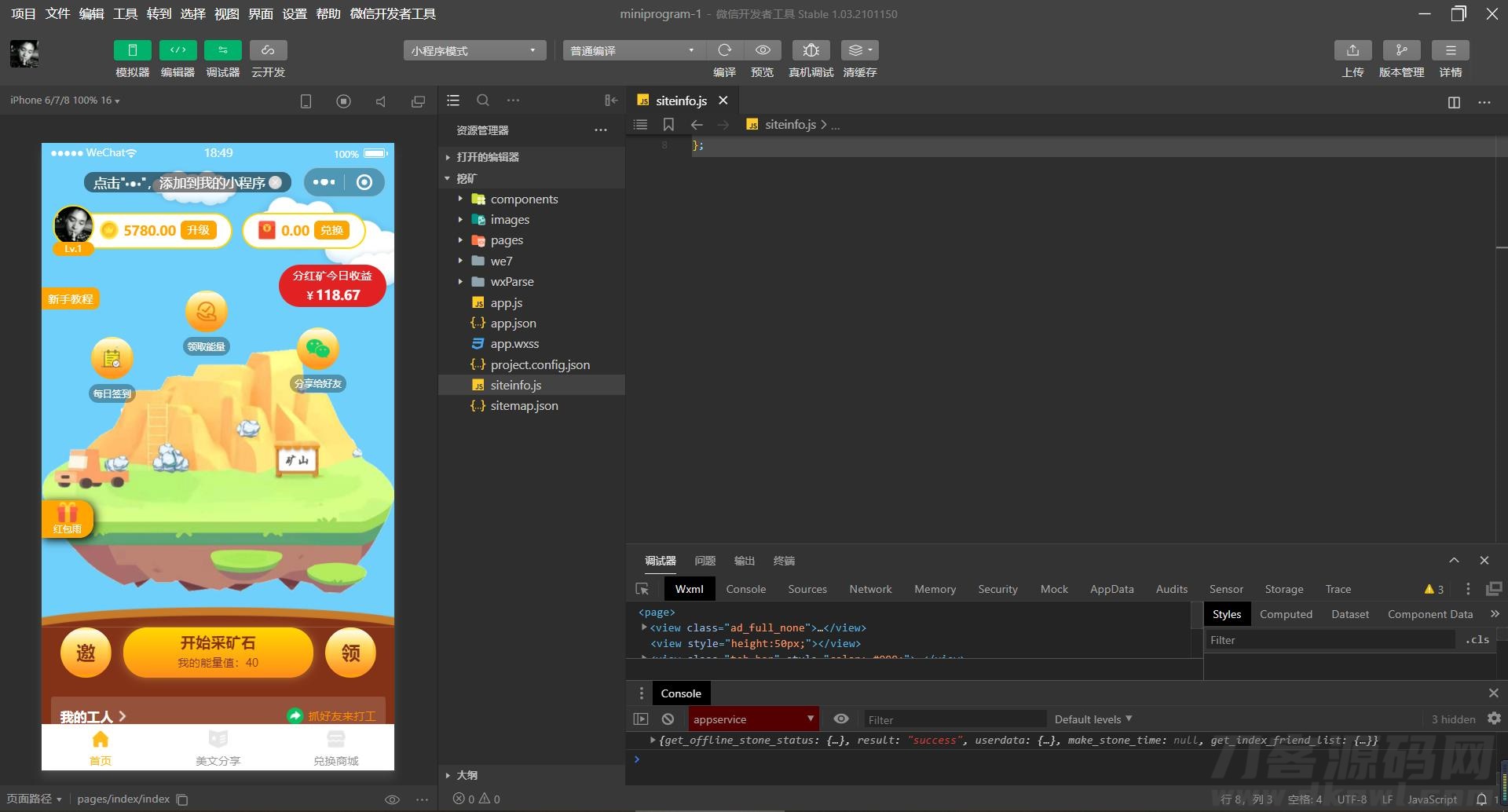Expand the pages folder in tree
Image resolution: width=1508 pixels, height=812 pixels.
506,240
